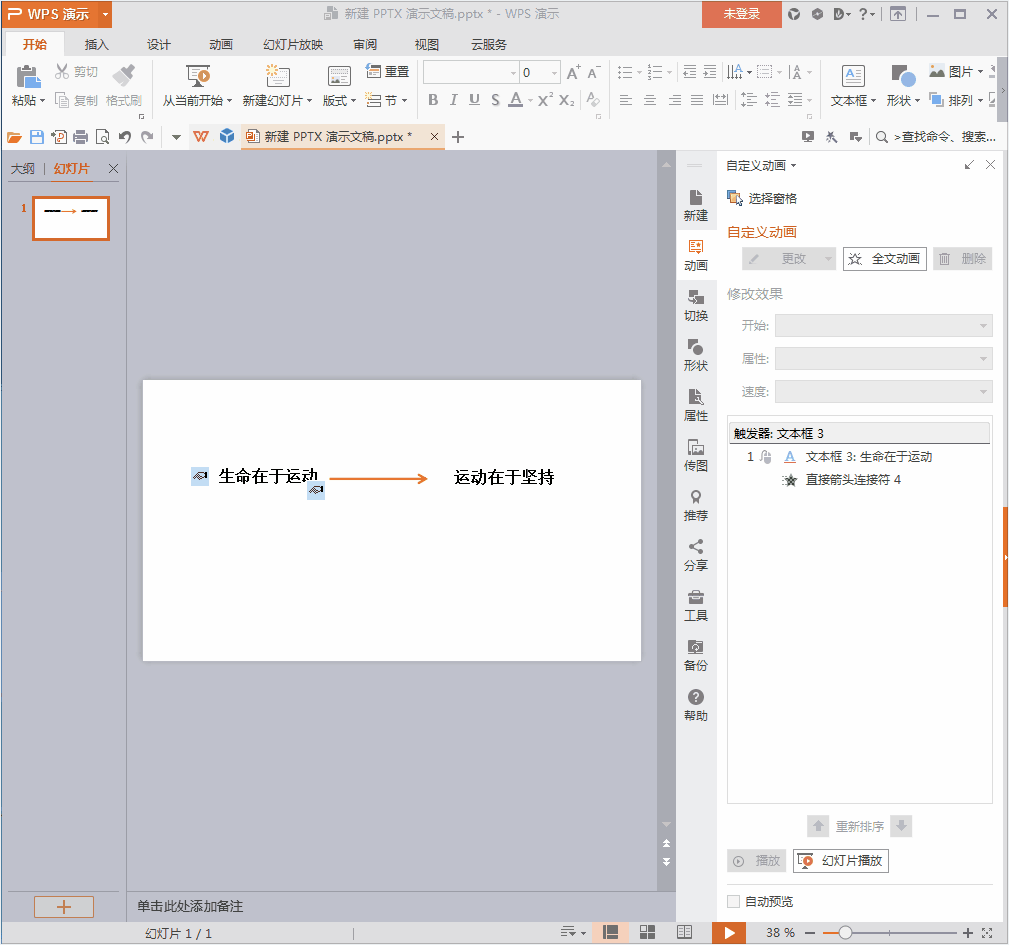
Task: Open the 视图 ribbon tab
Action: pyautogui.click(x=427, y=44)
